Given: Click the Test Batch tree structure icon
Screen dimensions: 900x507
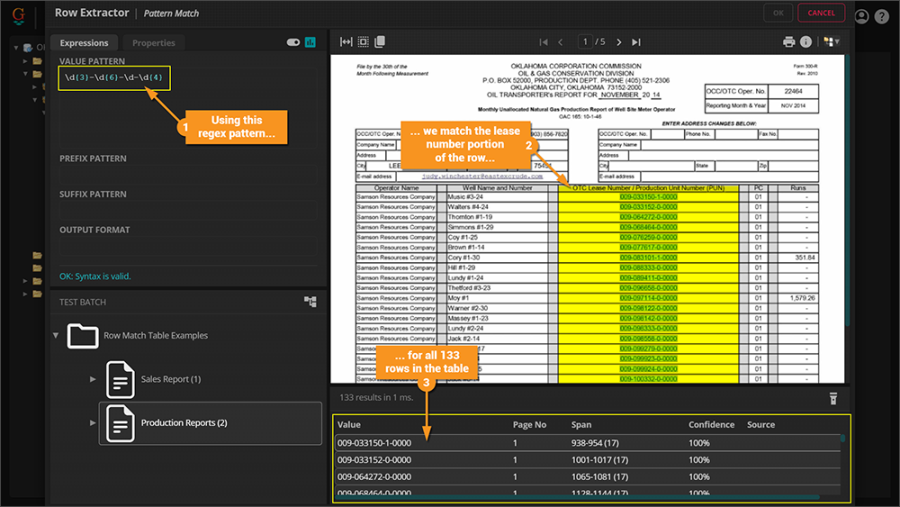Looking at the screenshot, I should 310,301.
